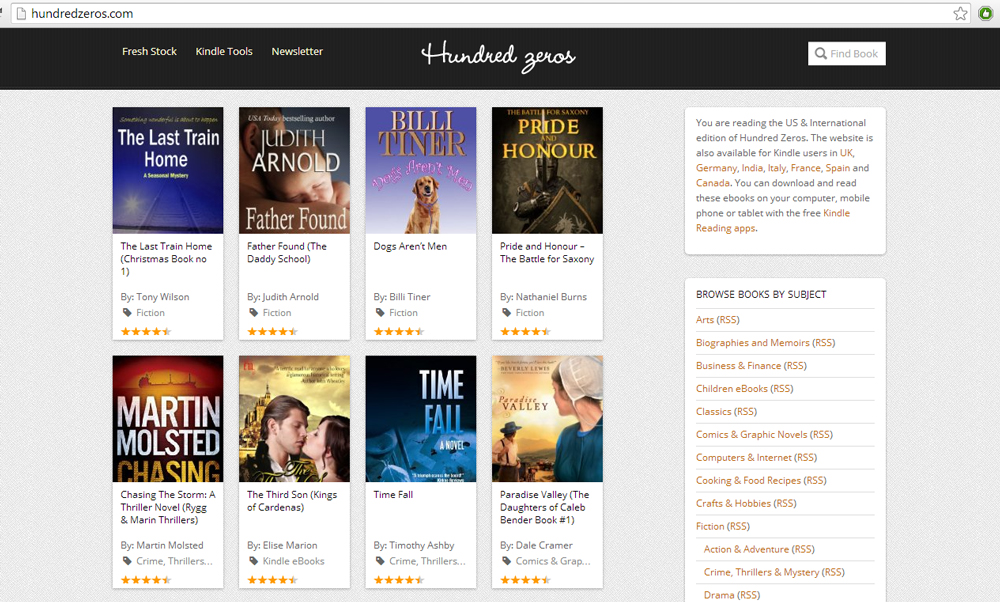Open the Italy edition link
Image resolution: width=1000 pixels, height=602 pixels.
[x=777, y=168]
